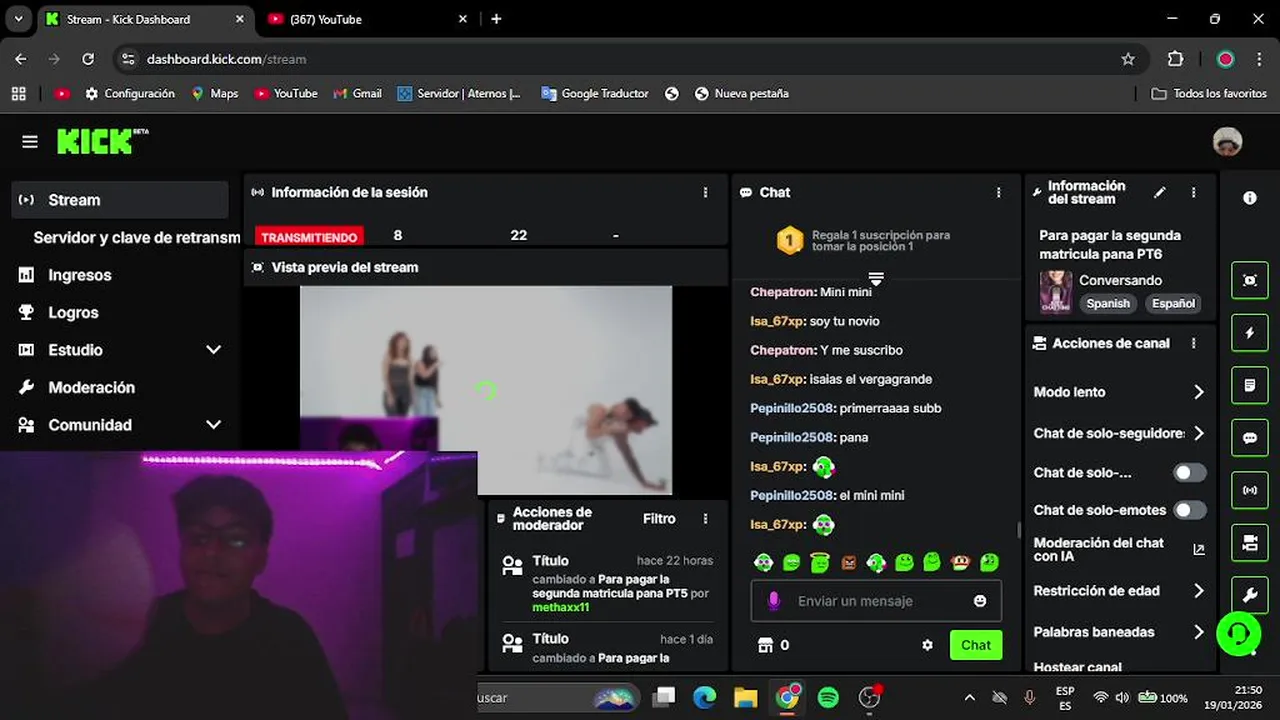
Task: Toggle the stream preview widget icon
Action: click(x=1250, y=281)
